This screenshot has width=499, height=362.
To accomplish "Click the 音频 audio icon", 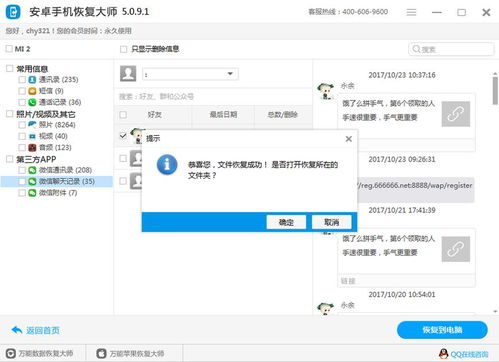I will tap(32, 147).
